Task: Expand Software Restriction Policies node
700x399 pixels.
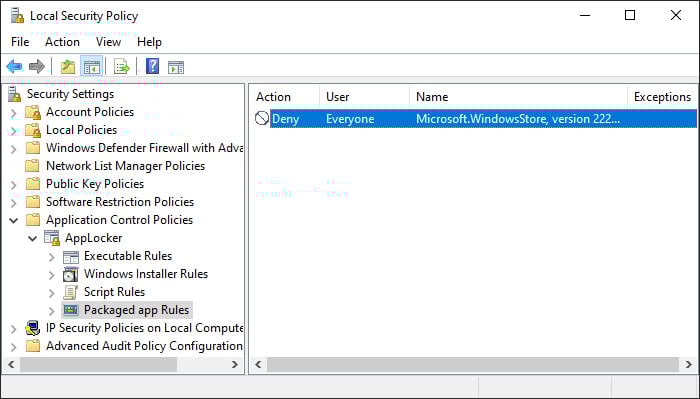Action: tap(13, 203)
